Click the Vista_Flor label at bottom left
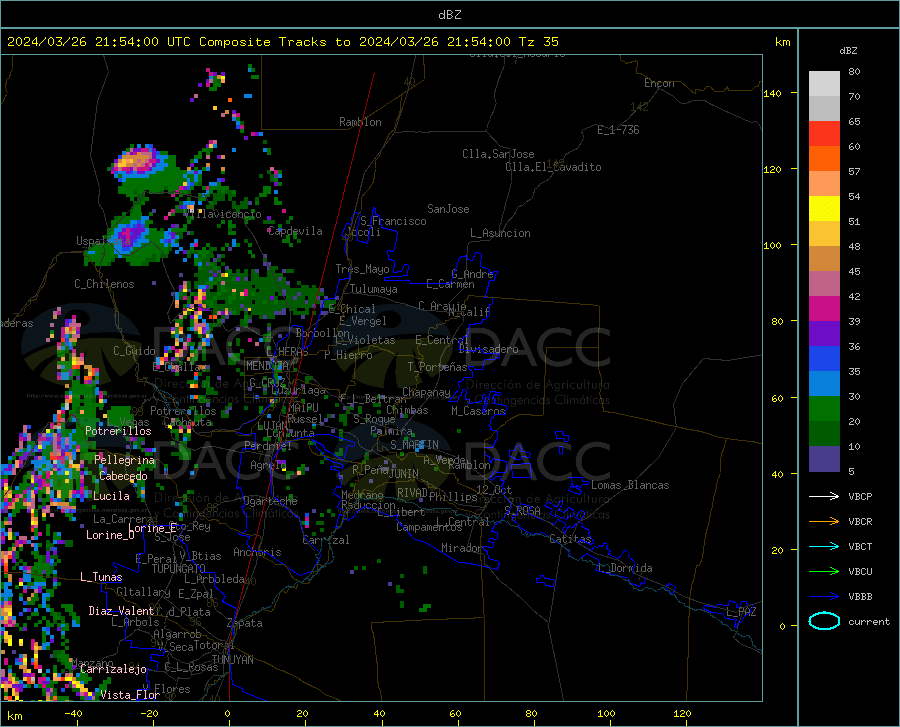This screenshot has width=900, height=727. pyautogui.click(x=130, y=695)
